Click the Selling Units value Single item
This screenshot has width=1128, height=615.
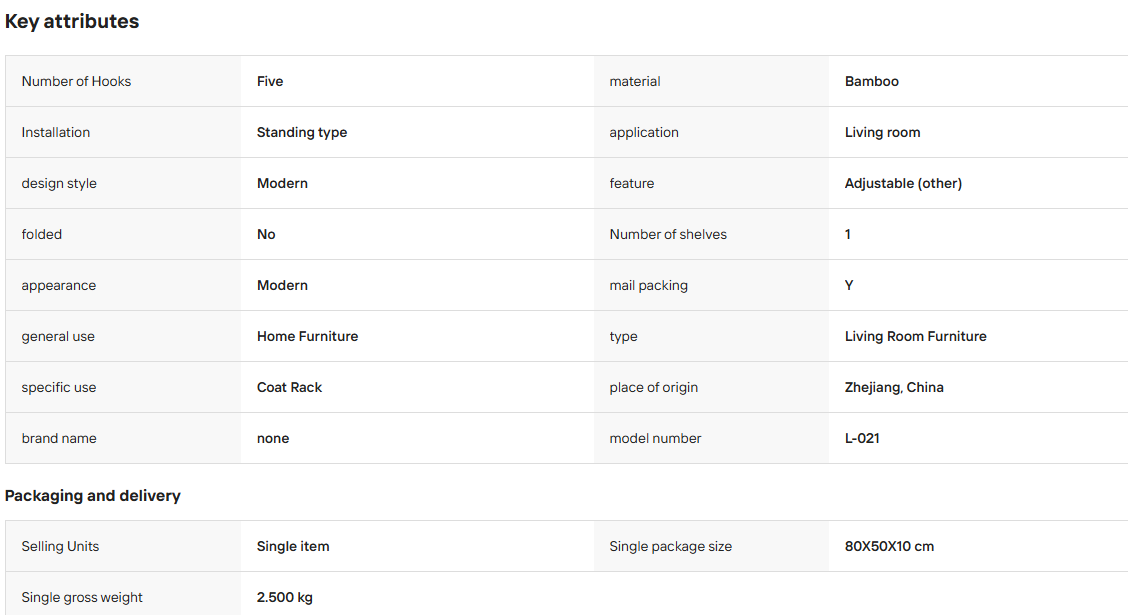pyautogui.click(x=293, y=547)
